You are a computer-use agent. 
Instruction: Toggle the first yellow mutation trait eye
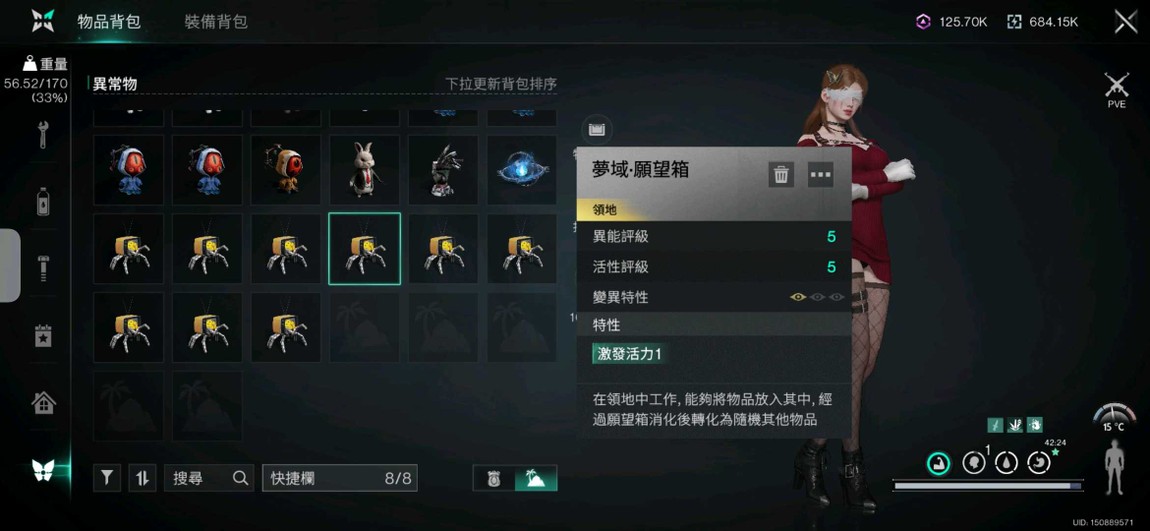(798, 297)
